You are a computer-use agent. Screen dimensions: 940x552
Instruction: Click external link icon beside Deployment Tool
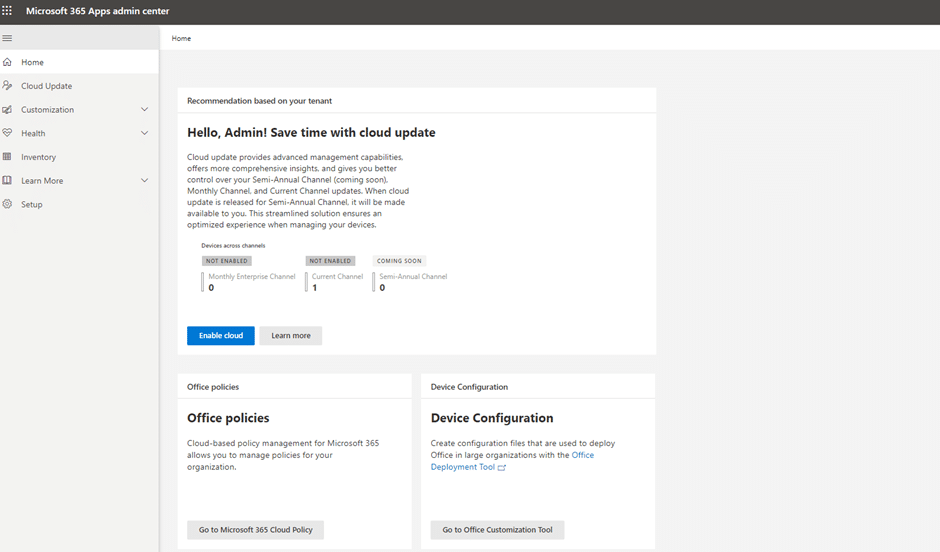tap(502, 467)
